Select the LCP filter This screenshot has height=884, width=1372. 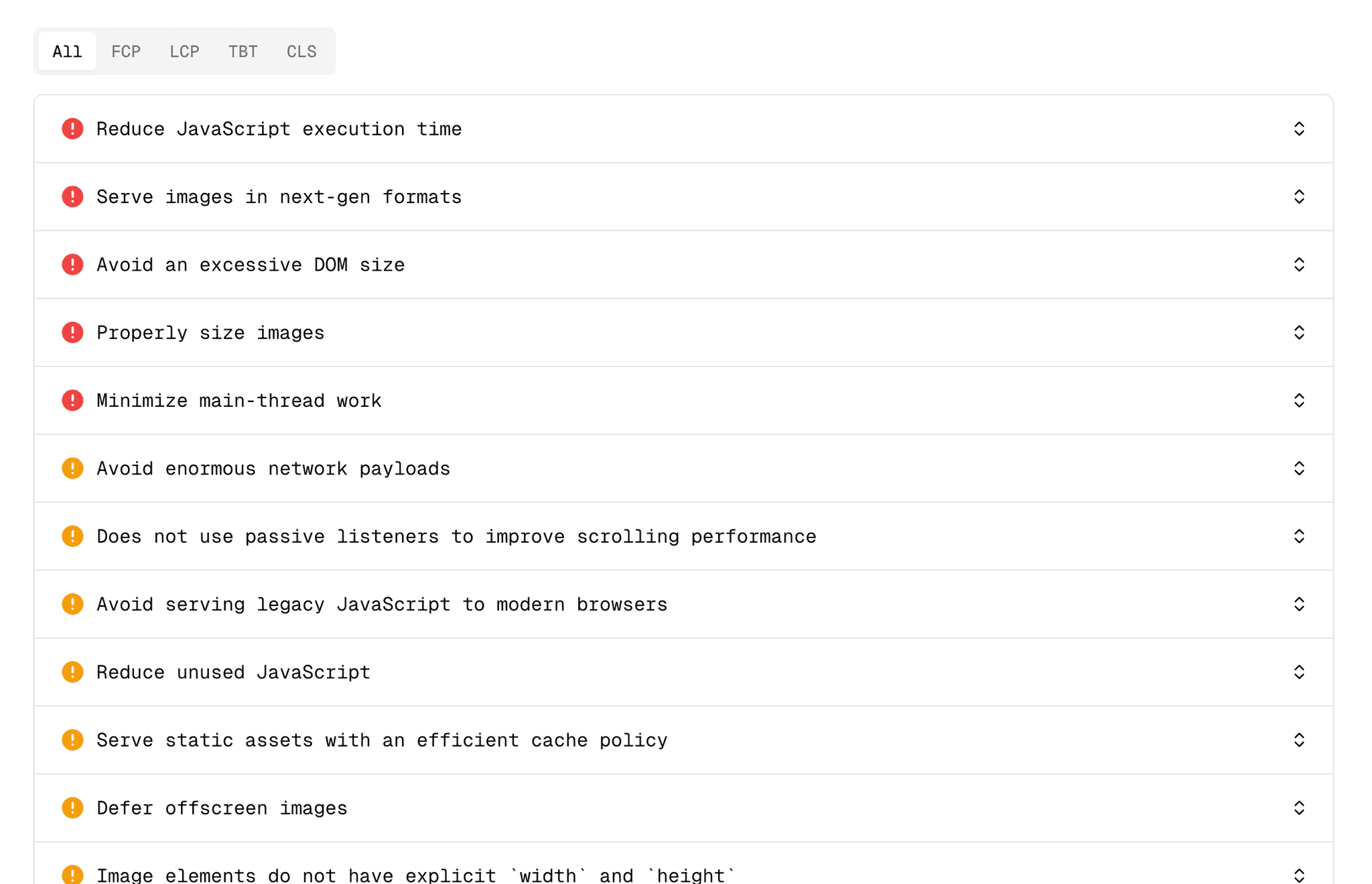(x=184, y=51)
